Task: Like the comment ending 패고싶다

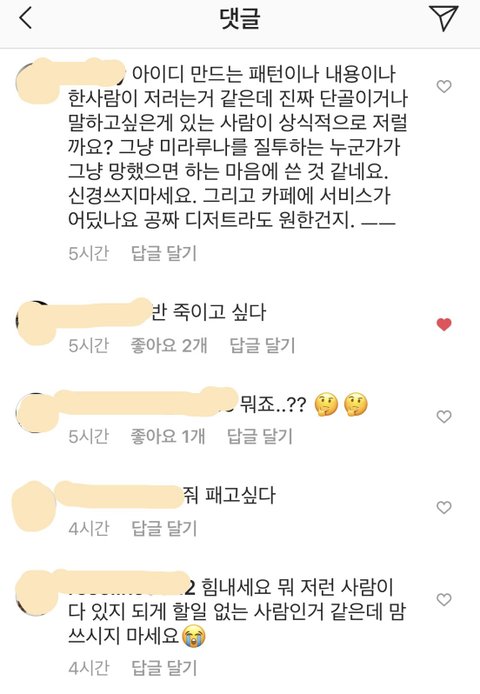Action: coord(444,507)
